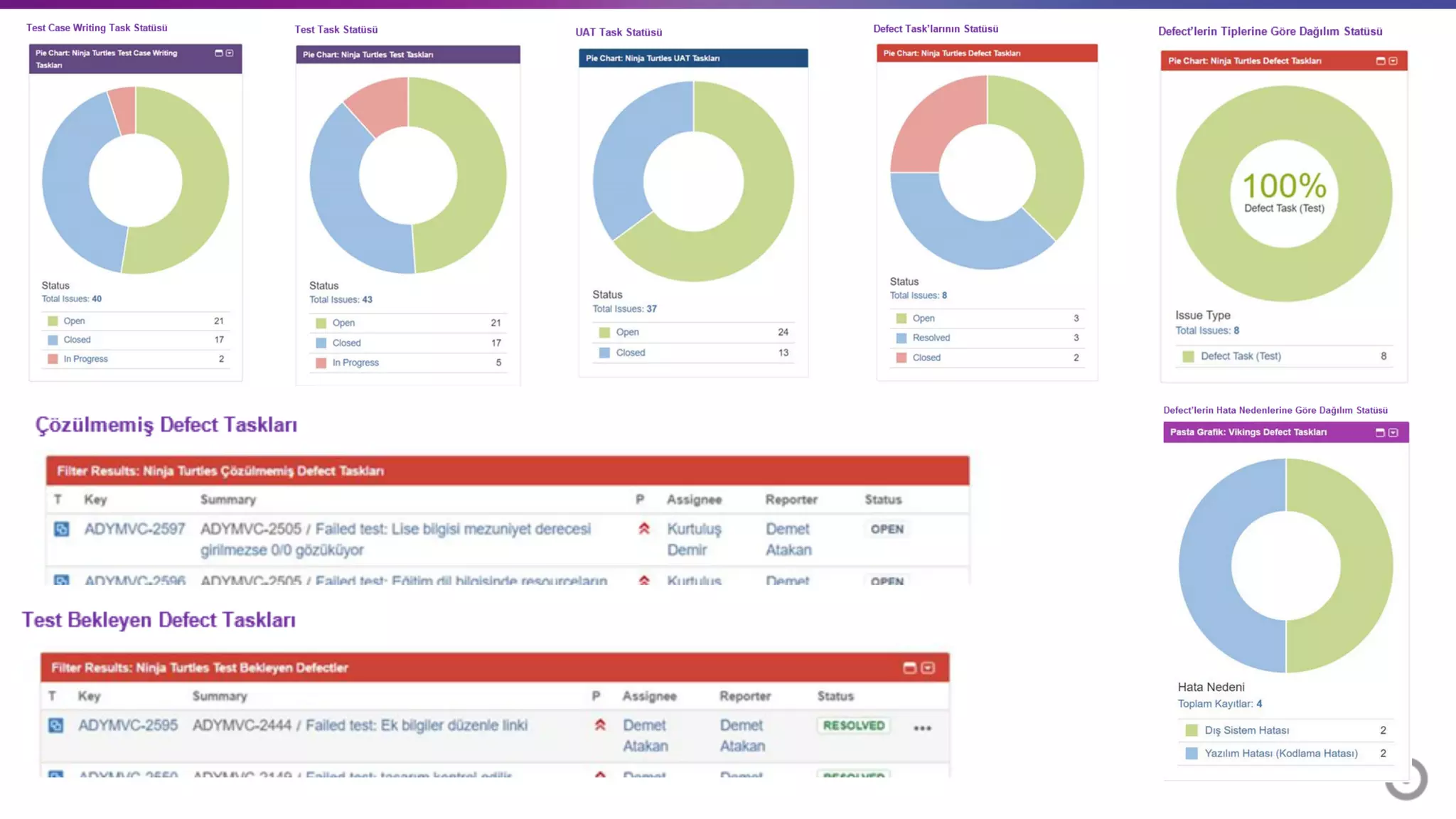This screenshot has width=1456, height=819.
Task: Open dropdown menu of Test Case Writing gadget
Action: click(x=230, y=53)
